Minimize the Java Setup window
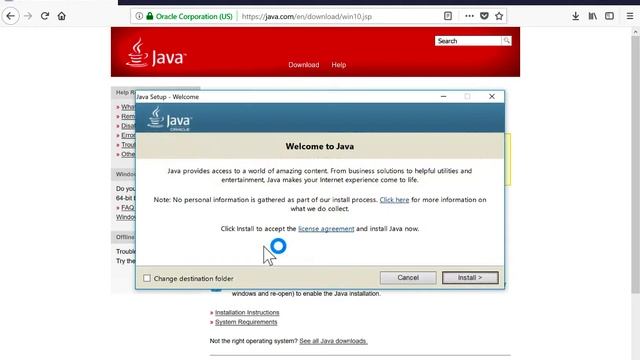 444,97
